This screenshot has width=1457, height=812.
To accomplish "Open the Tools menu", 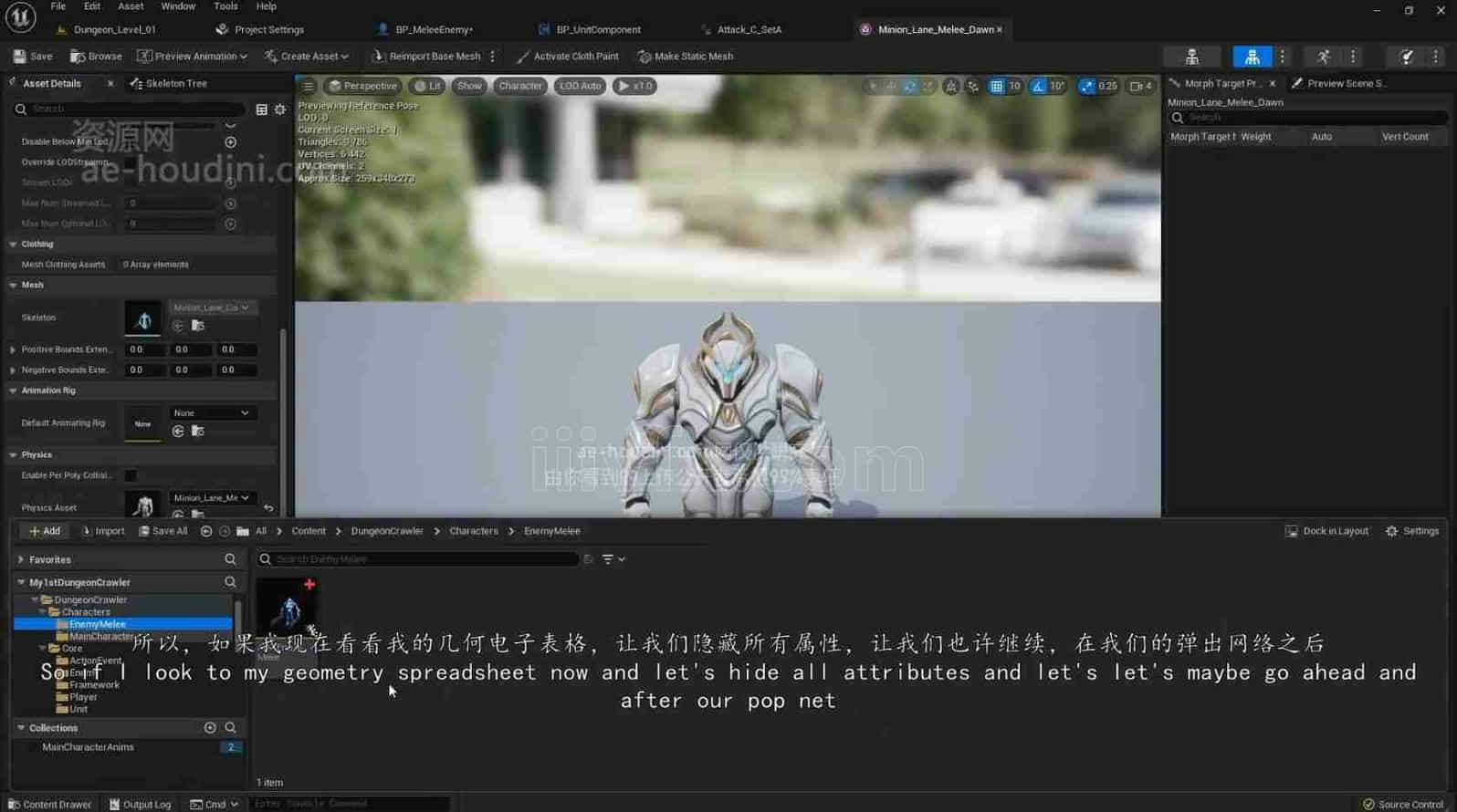I will (x=225, y=6).
